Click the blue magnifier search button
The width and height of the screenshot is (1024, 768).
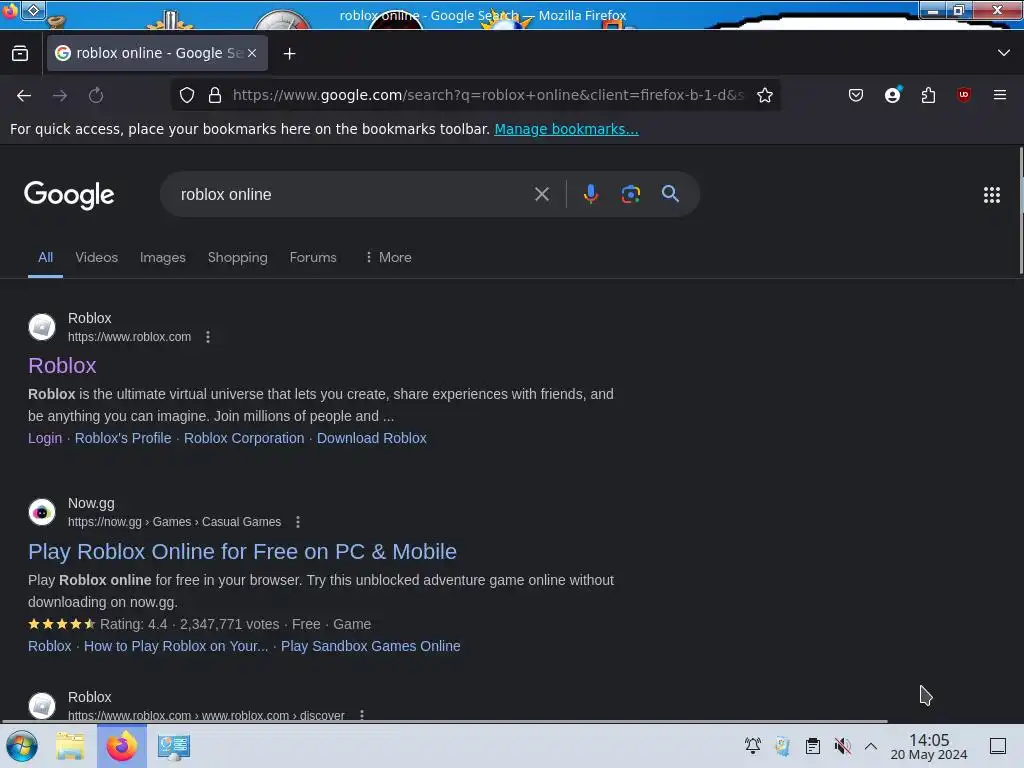click(x=670, y=194)
